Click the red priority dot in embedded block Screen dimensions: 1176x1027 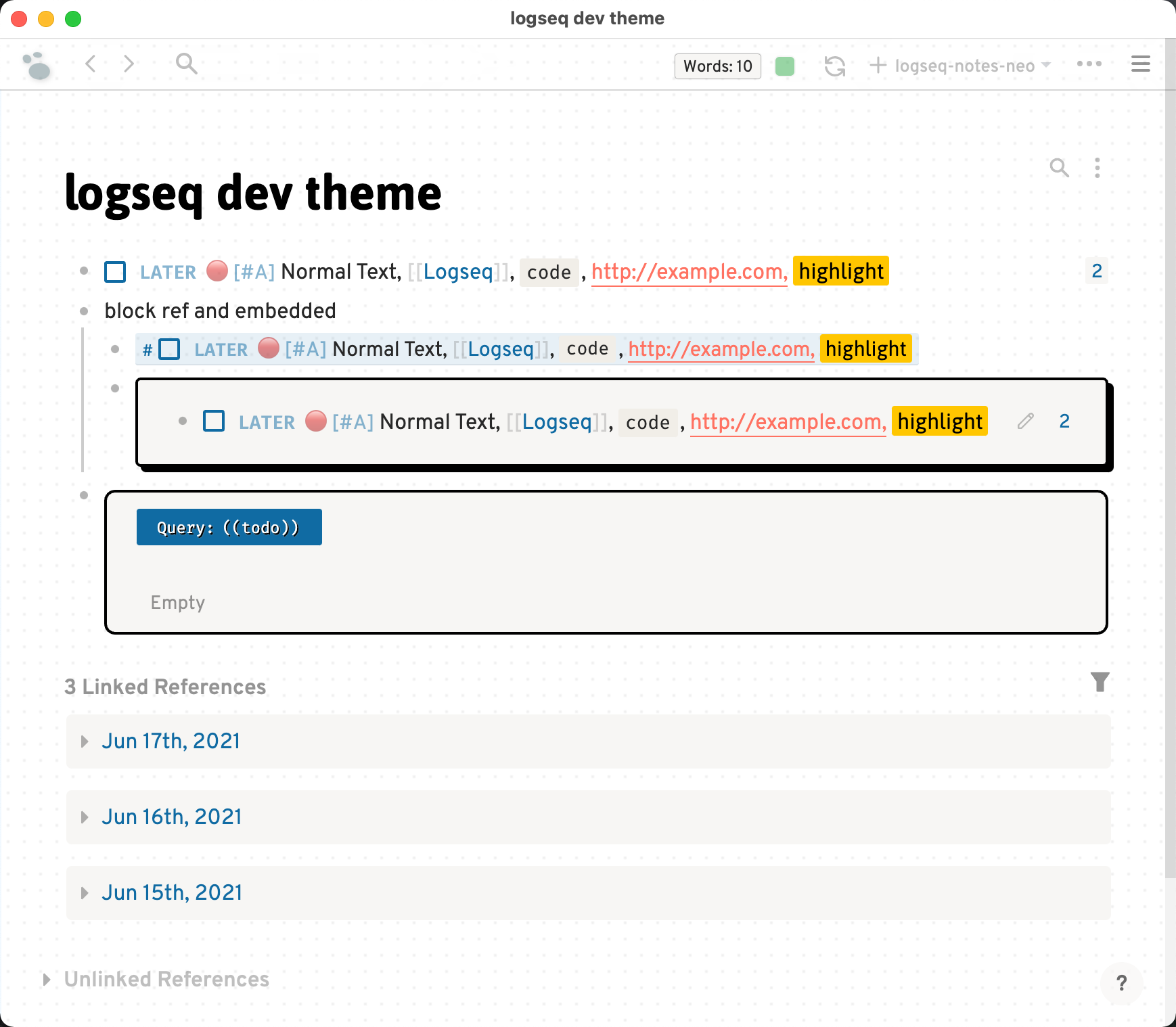(x=316, y=421)
